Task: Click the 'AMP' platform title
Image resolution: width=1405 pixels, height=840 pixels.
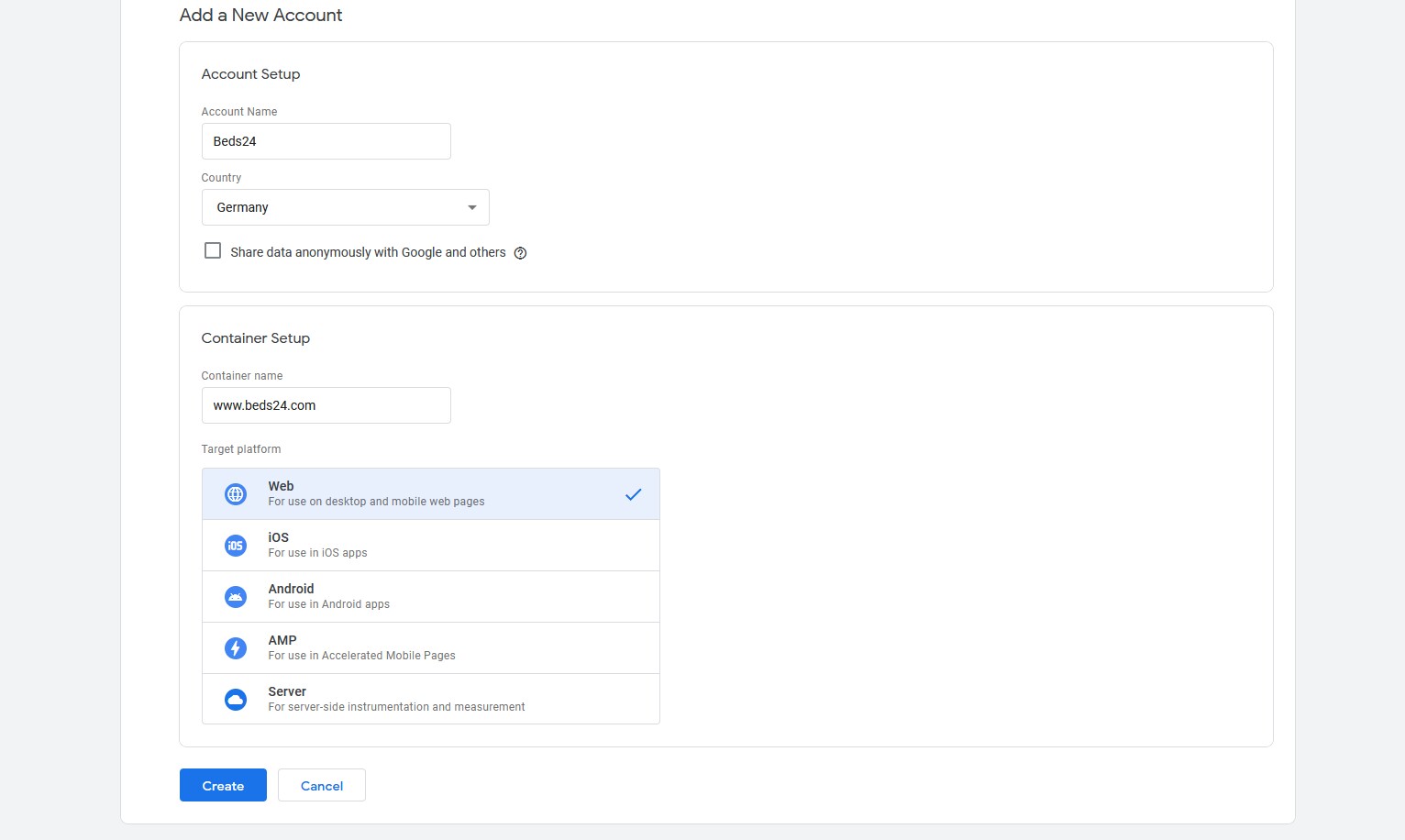Action: 282,640
